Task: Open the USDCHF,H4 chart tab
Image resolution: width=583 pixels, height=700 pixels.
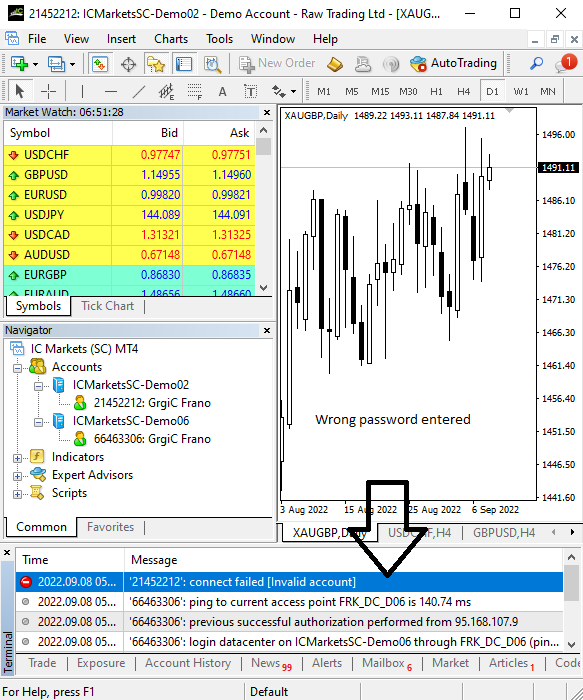Action: point(419,533)
